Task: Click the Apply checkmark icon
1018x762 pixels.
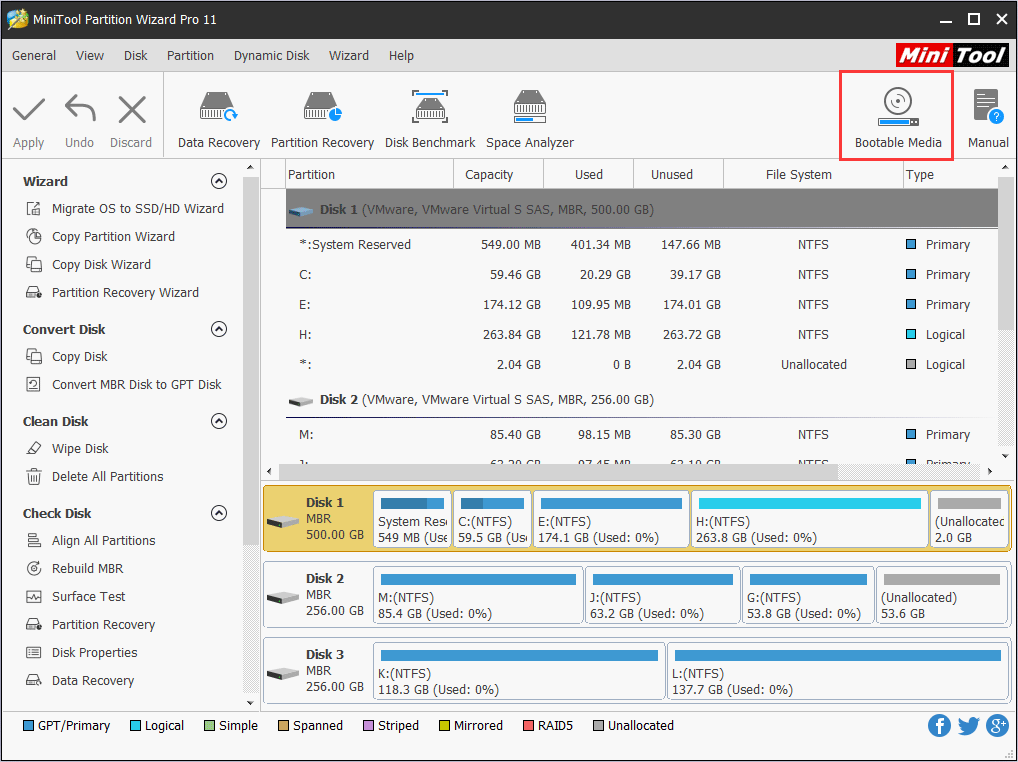Action: pos(29,110)
